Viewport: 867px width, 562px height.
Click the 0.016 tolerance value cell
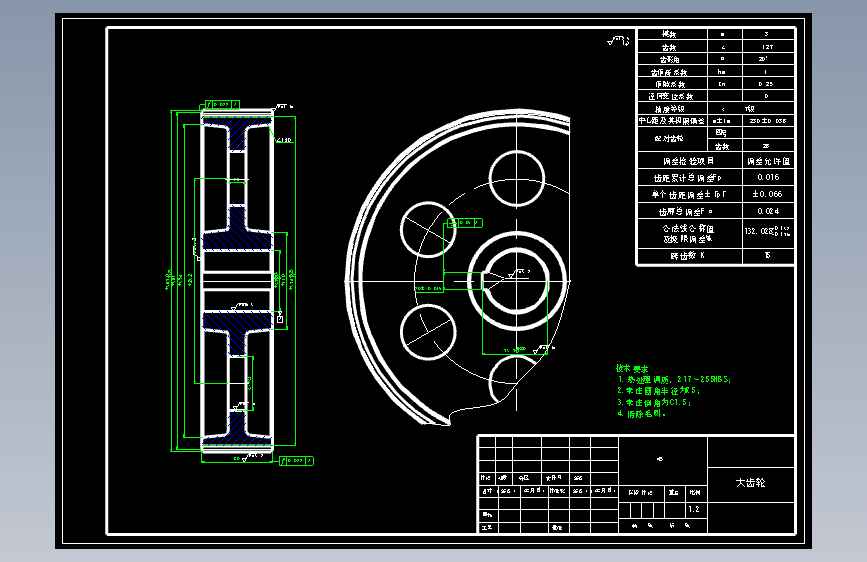[x=768, y=177]
